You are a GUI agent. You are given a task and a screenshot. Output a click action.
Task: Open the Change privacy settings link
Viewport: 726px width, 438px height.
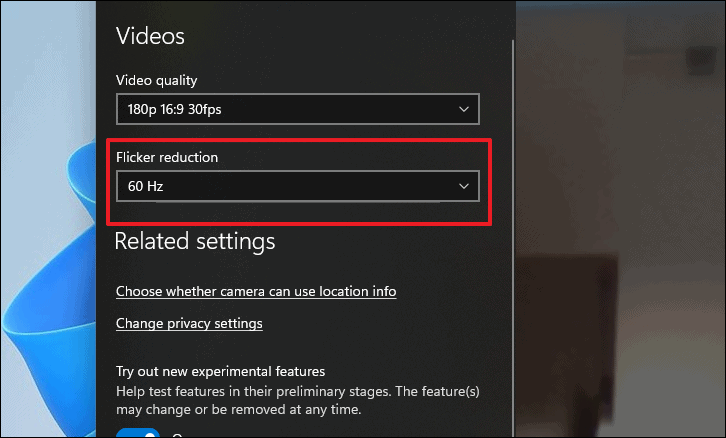pyautogui.click(x=189, y=323)
